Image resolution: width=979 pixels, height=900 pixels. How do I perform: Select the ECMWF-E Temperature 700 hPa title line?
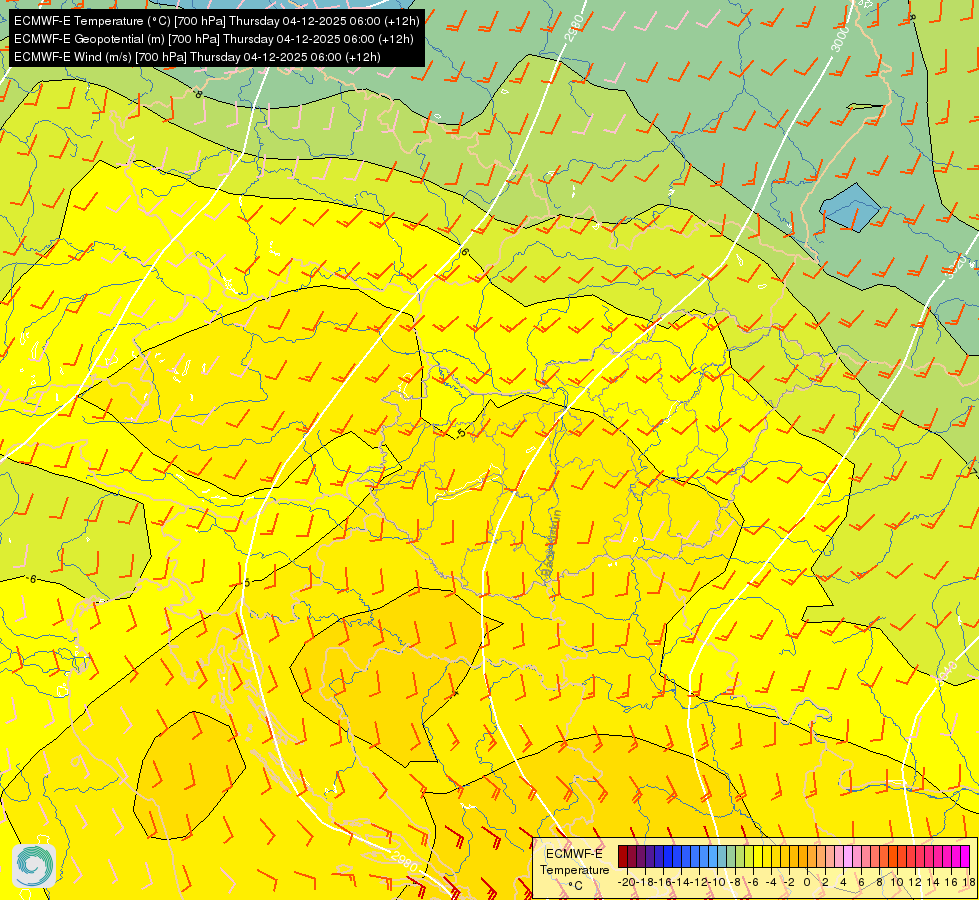[216, 21]
